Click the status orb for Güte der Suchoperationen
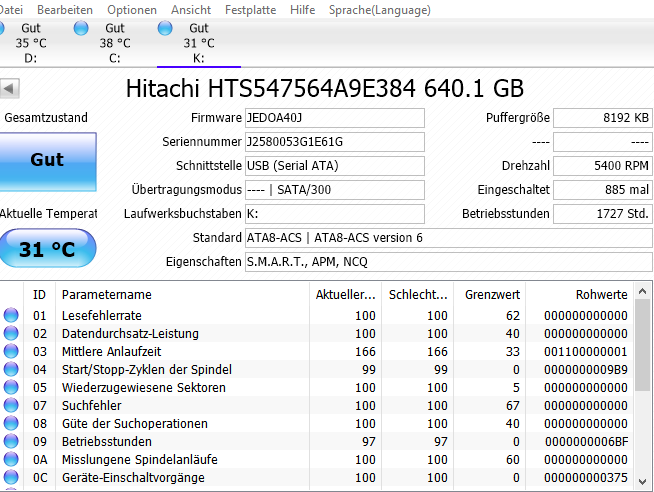This screenshot has height=492, width=654. [x=11, y=423]
